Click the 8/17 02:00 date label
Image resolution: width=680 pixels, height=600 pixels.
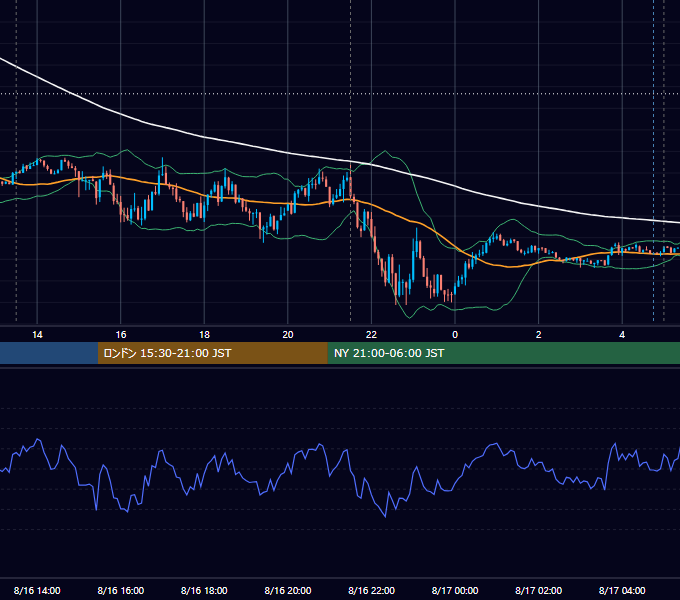[538, 590]
